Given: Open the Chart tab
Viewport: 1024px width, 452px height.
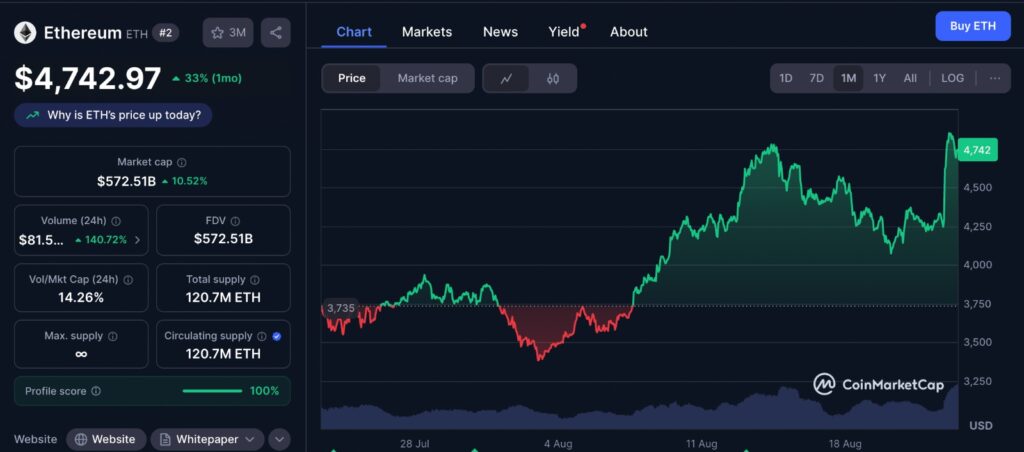Looking at the screenshot, I should [x=354, y=32].
